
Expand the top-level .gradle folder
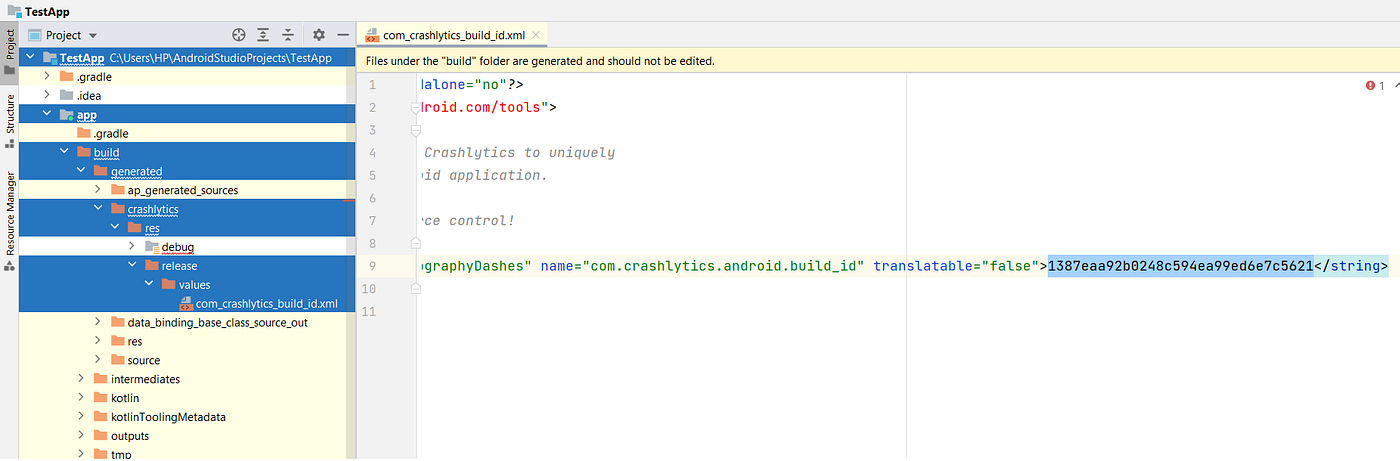tap(47, 77)
